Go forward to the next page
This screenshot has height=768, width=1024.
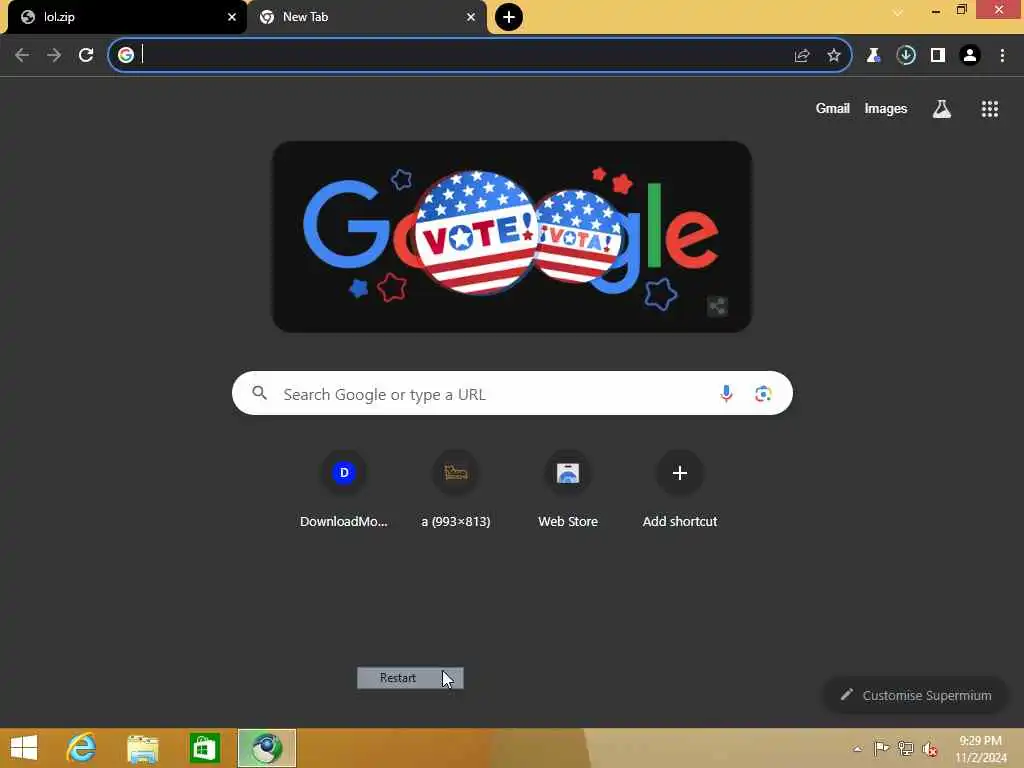[x=54, y=56]
